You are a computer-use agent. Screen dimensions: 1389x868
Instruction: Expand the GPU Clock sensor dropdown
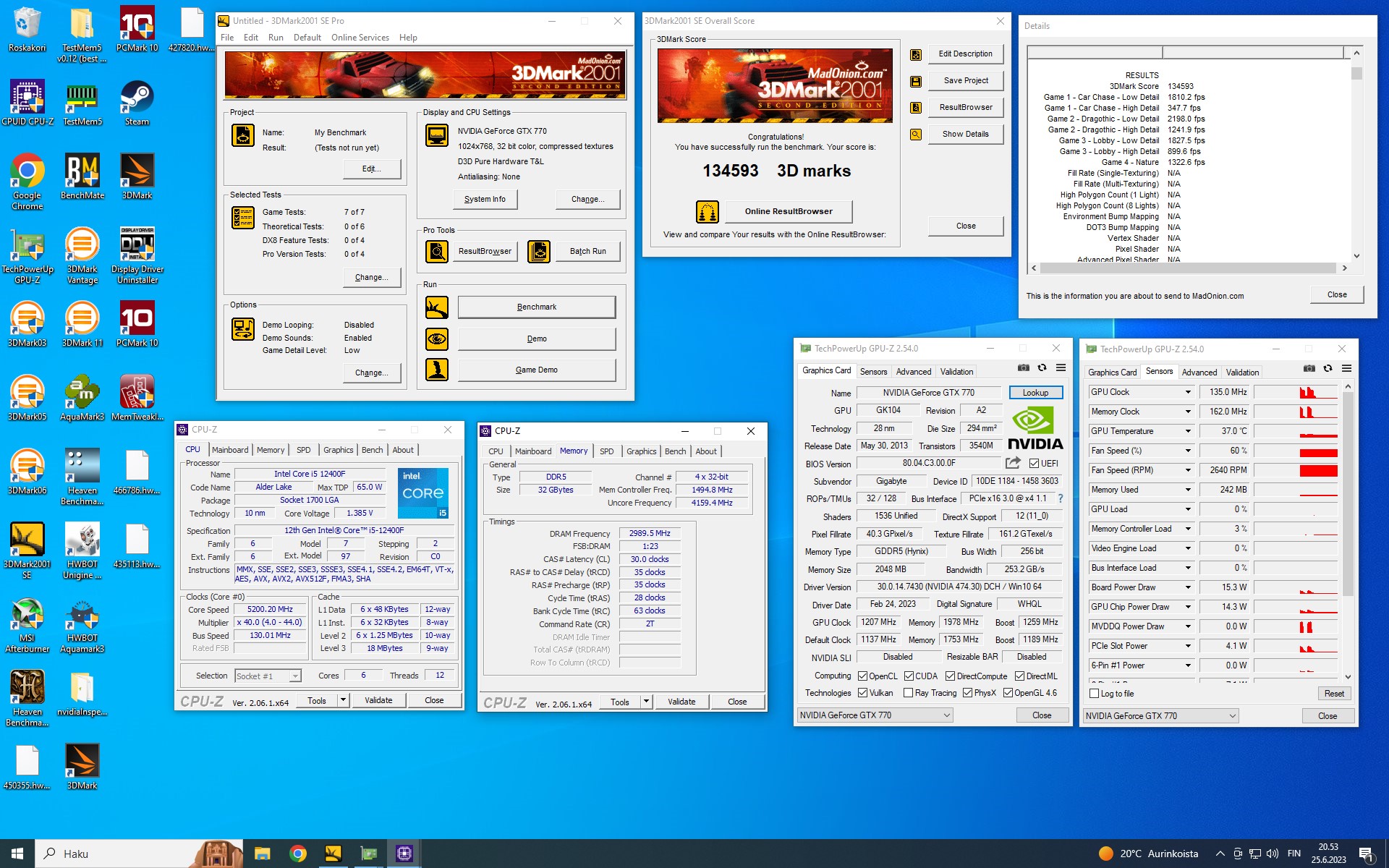(1188, 392)
